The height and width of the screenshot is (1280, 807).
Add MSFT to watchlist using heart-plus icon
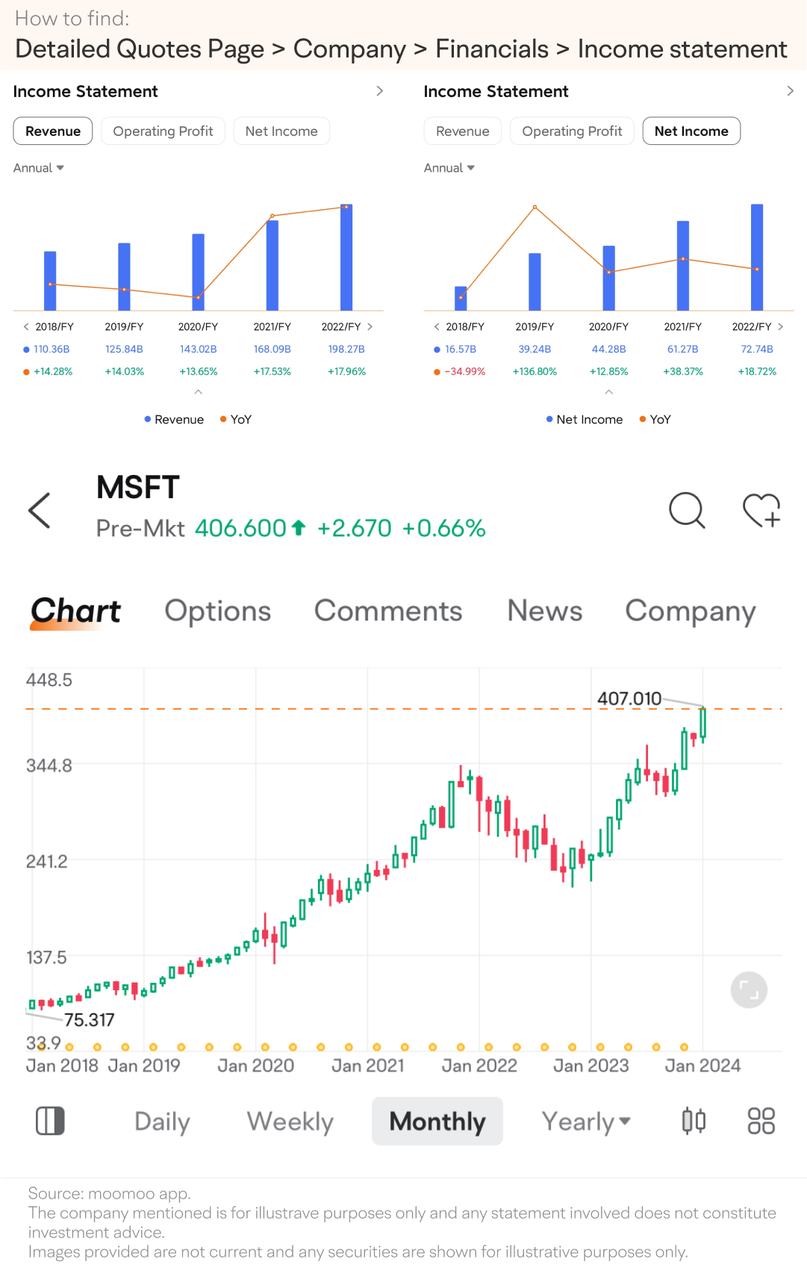coord(761,510)
